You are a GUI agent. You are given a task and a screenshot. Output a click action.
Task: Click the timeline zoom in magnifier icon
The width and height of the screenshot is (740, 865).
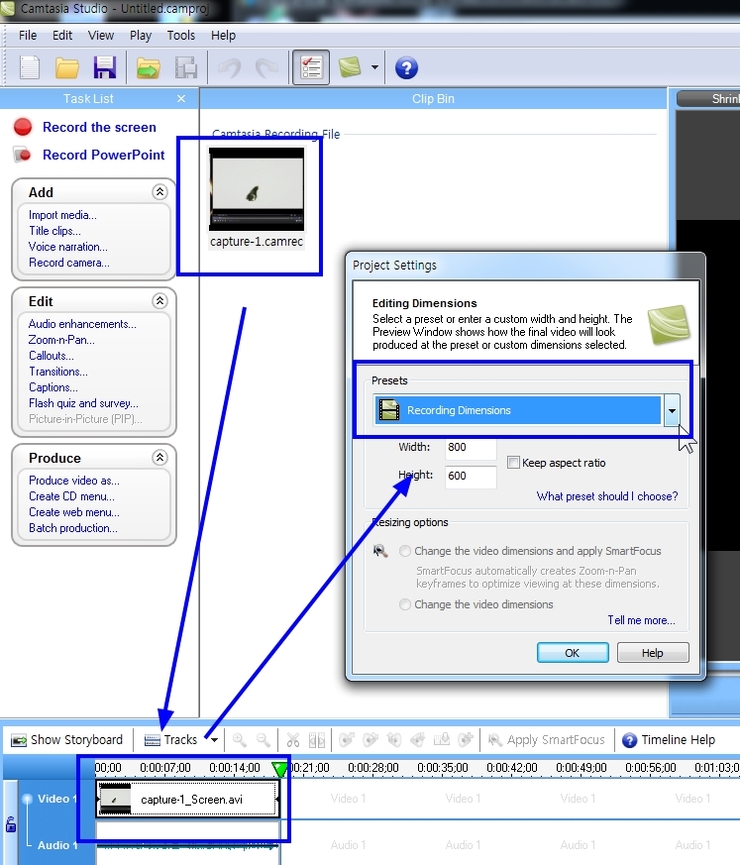(x=239, y=740)
